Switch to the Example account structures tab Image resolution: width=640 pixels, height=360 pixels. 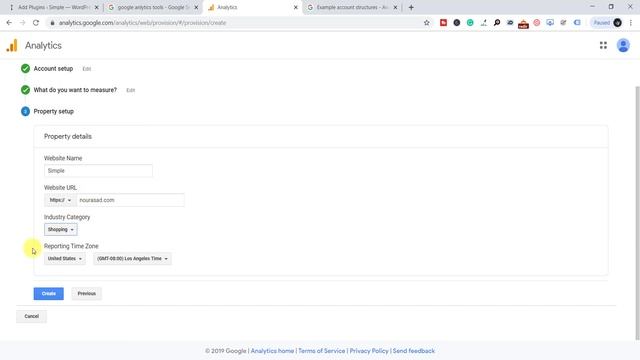352,7
